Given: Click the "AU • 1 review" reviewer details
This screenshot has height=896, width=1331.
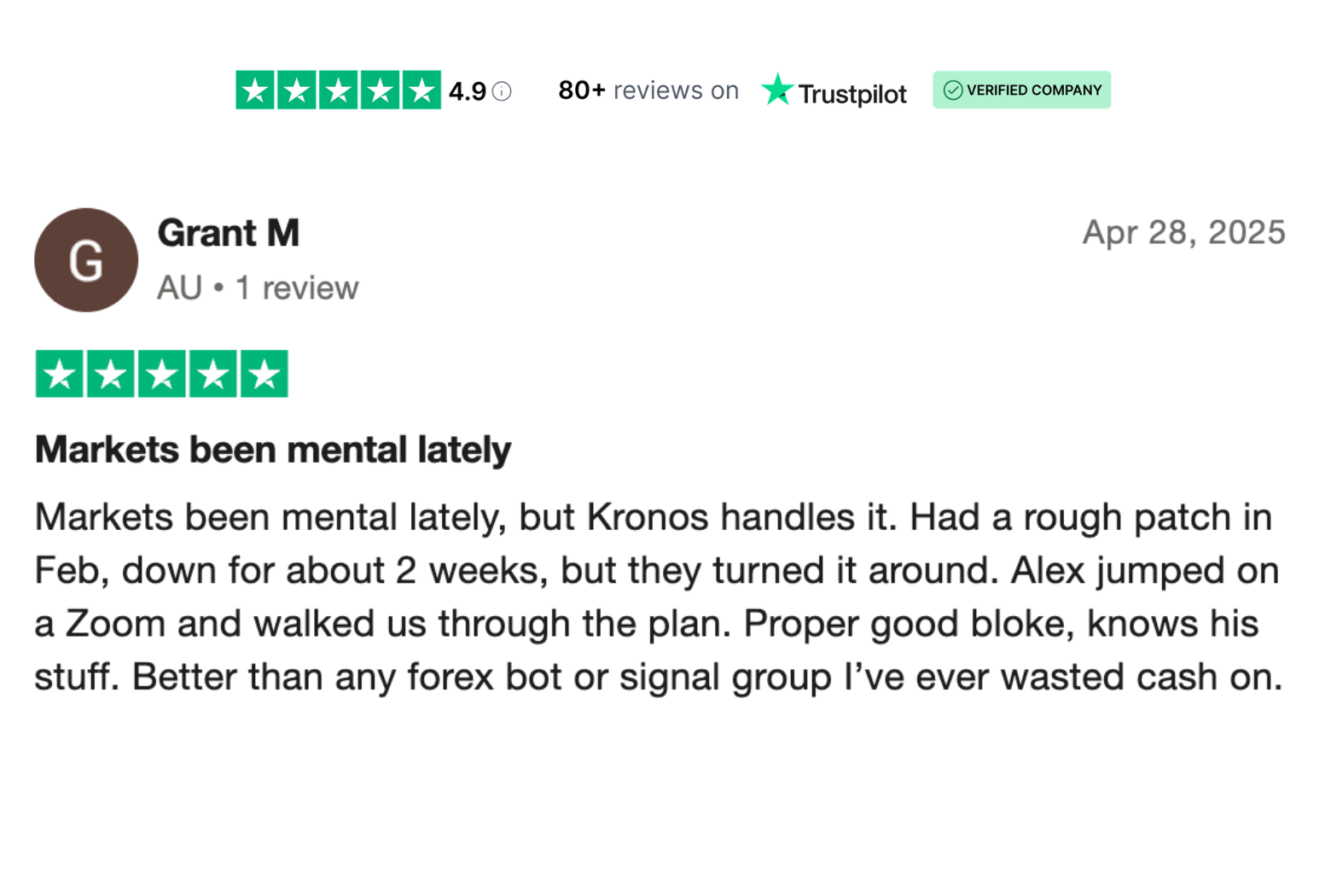Looking at the screenshot, I should (258, 288).
